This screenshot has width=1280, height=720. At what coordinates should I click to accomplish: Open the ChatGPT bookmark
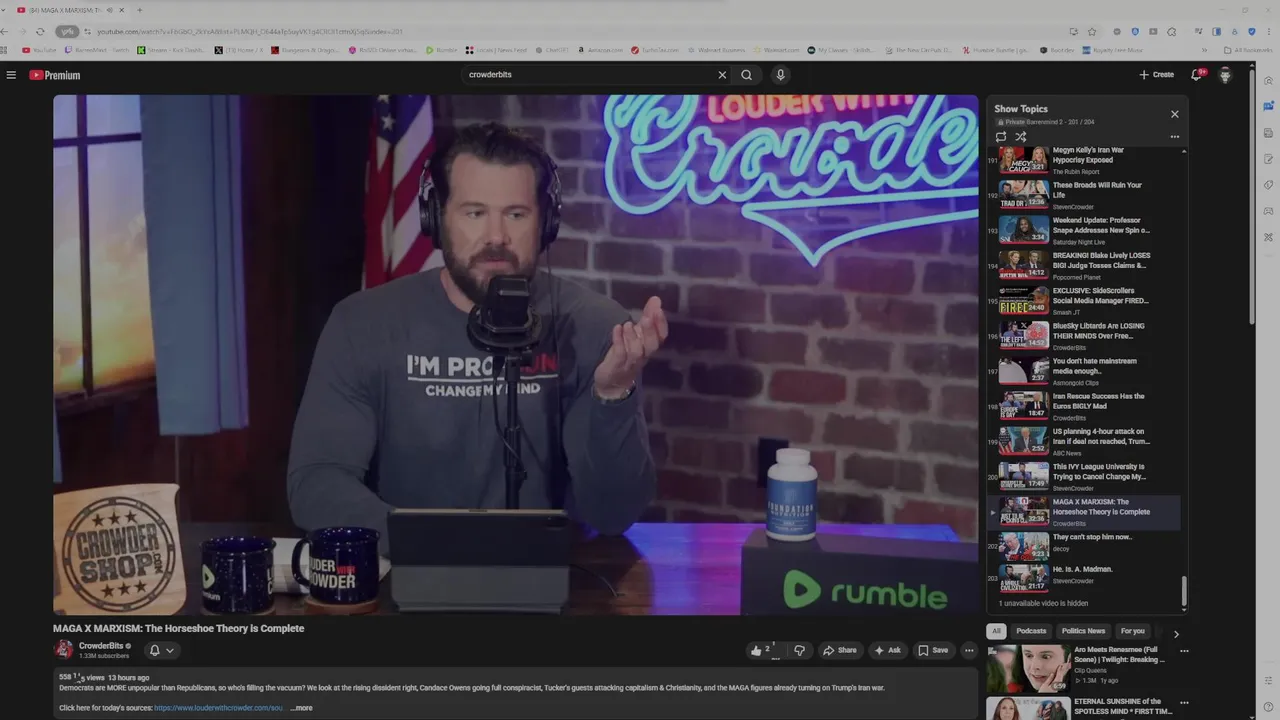pos(551,50)
